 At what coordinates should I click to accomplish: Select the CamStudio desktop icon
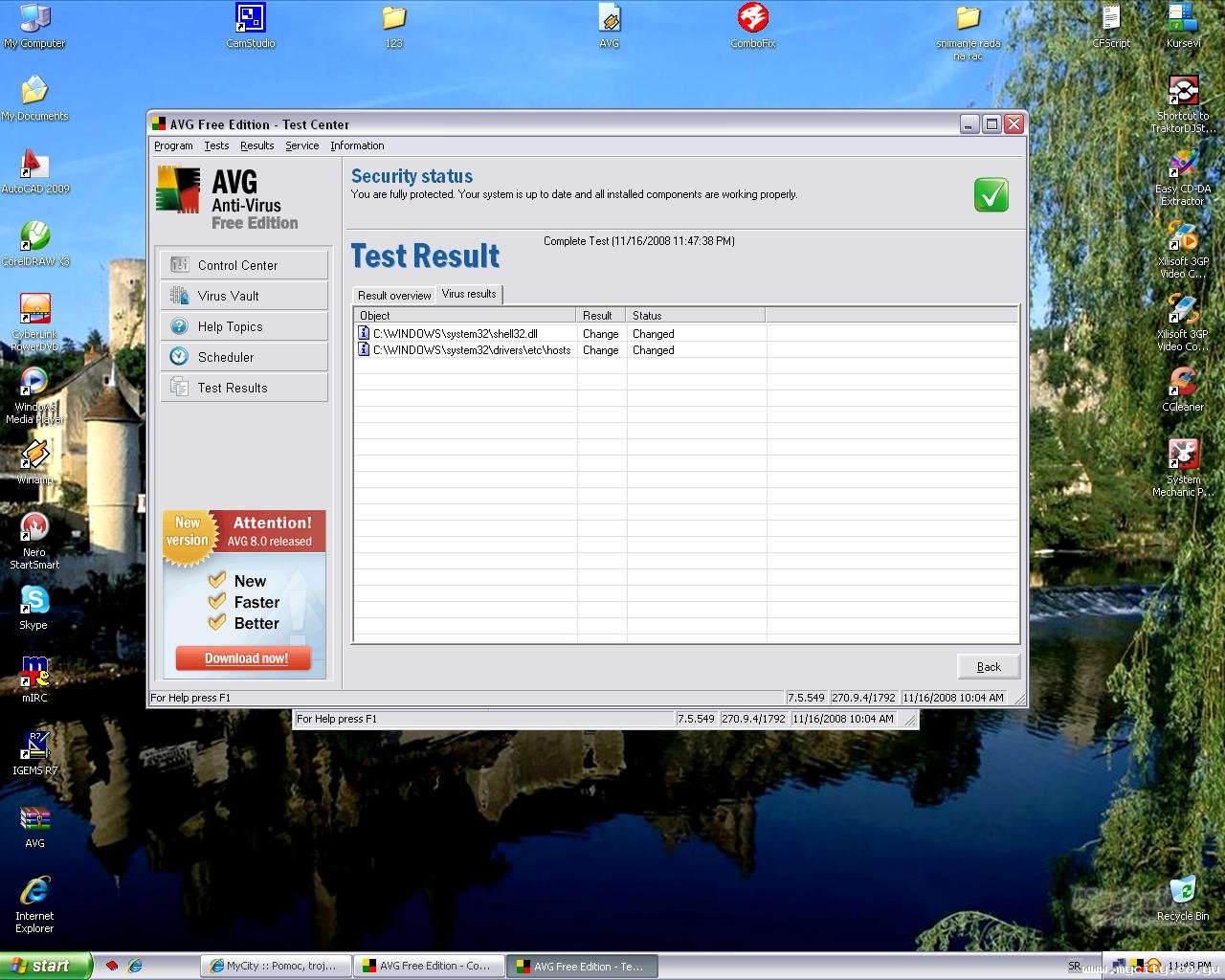[251, 26]
